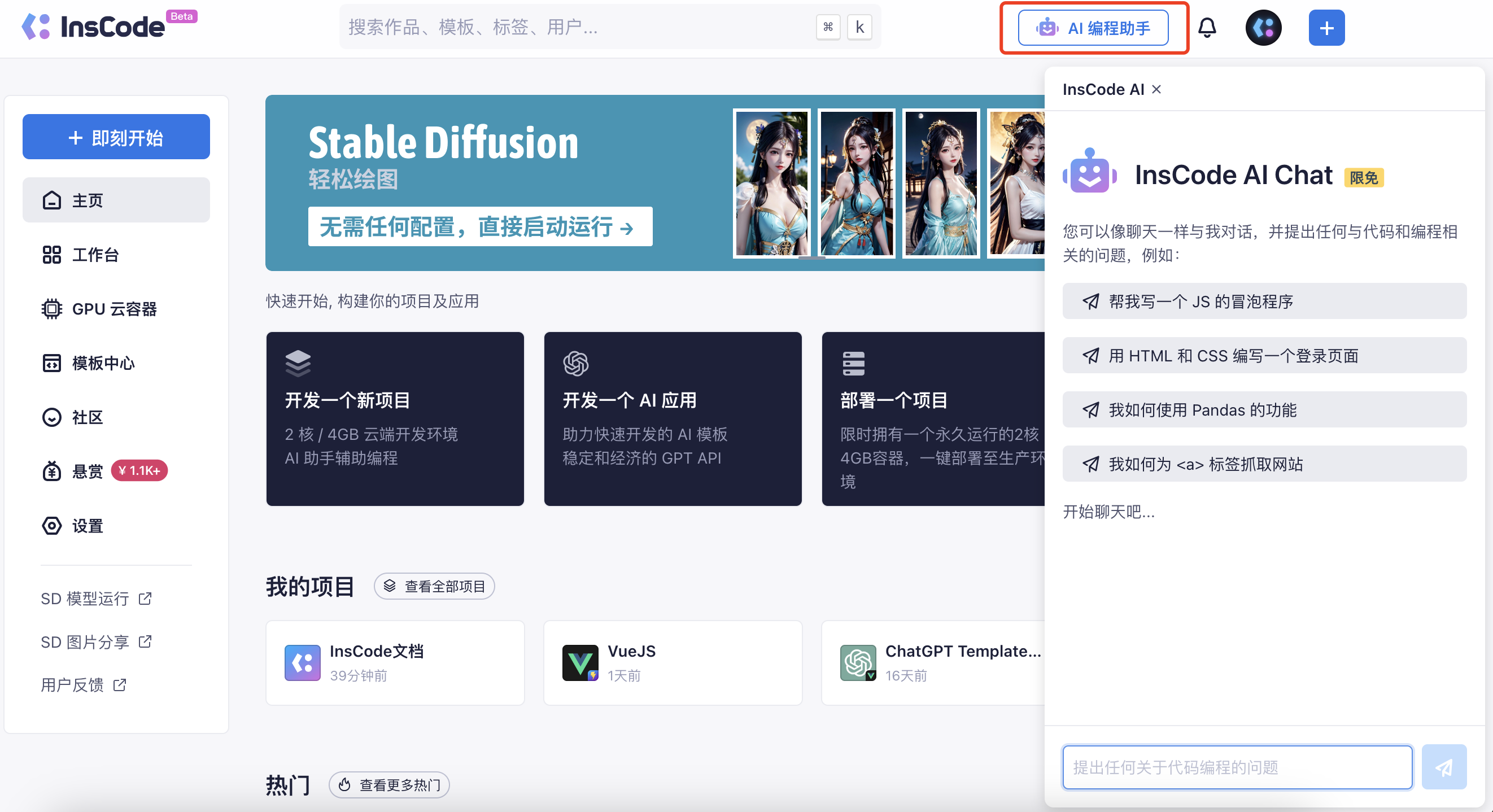Click the layers icon on 开发一个新项目 card
The image size is (1493, 812).
[298, 364]
